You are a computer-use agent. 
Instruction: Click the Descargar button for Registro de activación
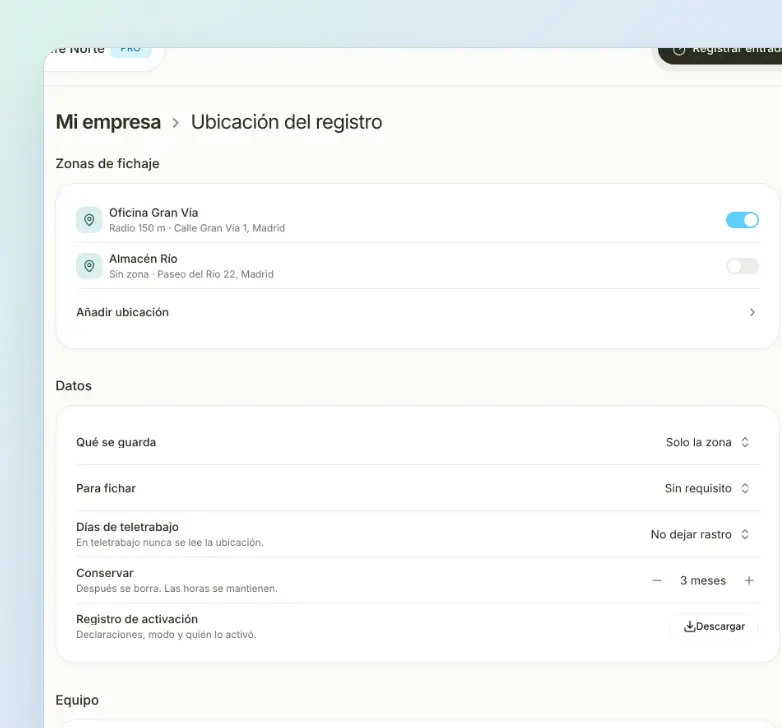click(x=714, y=626)
